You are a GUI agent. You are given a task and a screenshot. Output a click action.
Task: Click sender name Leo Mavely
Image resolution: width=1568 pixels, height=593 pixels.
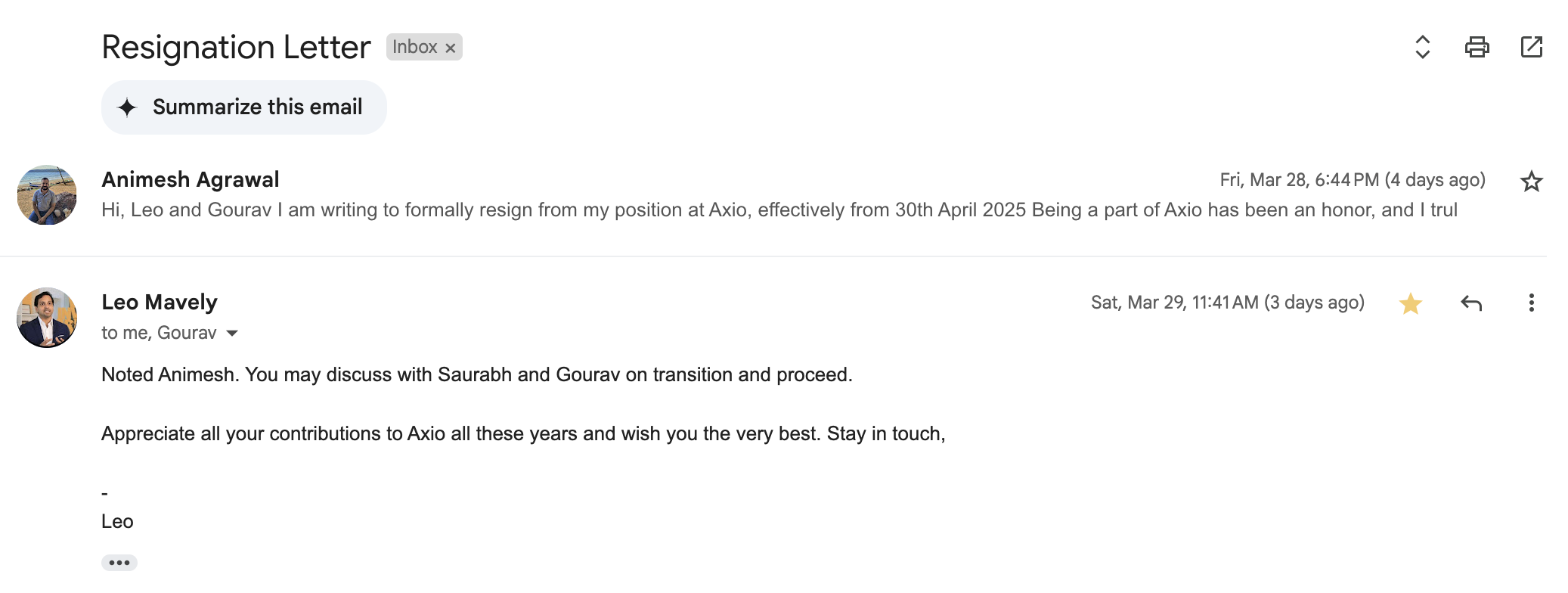coord(160,303)
